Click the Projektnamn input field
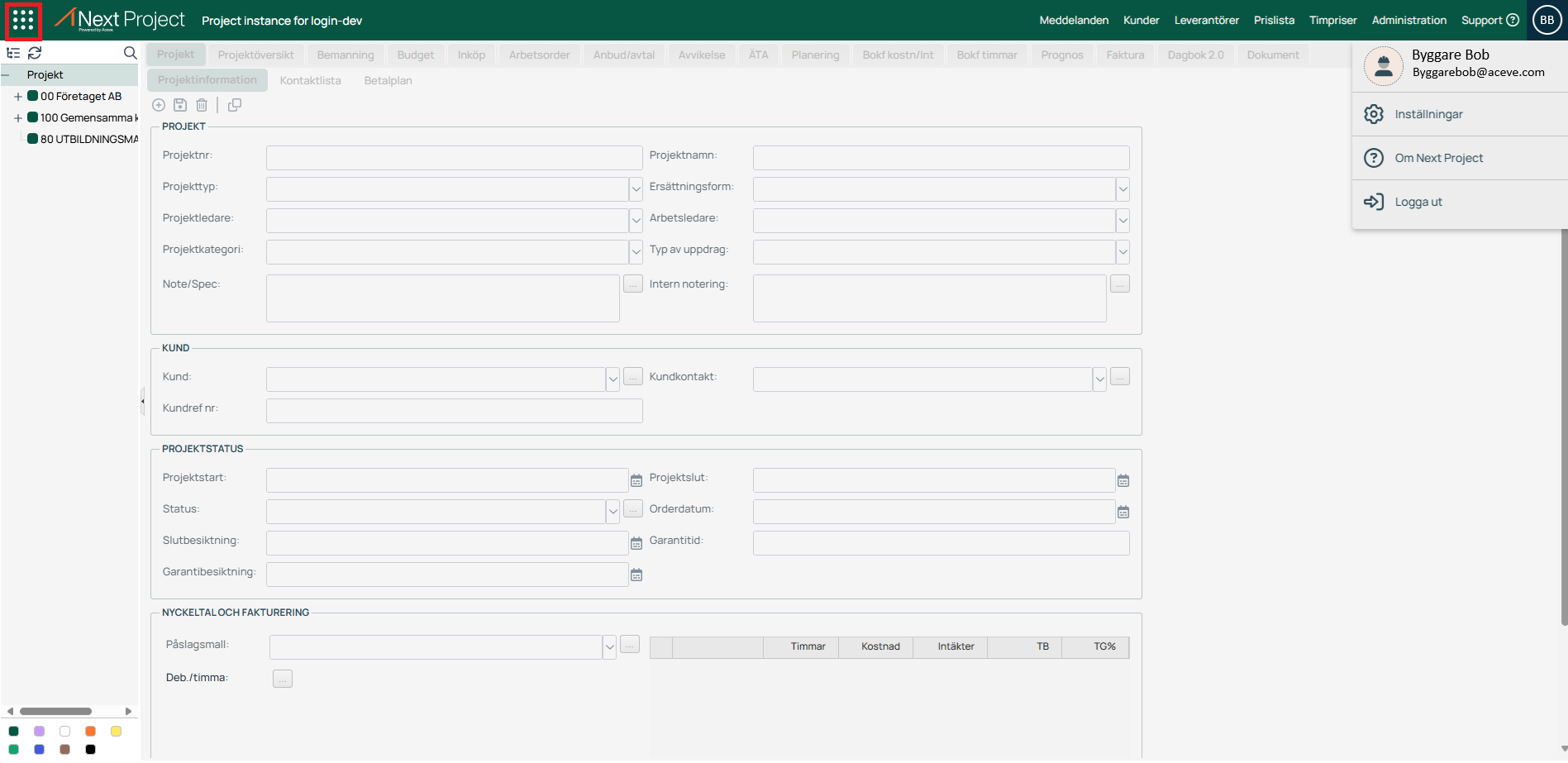The height and width of the screenshot is (763, 1568). [x=941, y=158]
